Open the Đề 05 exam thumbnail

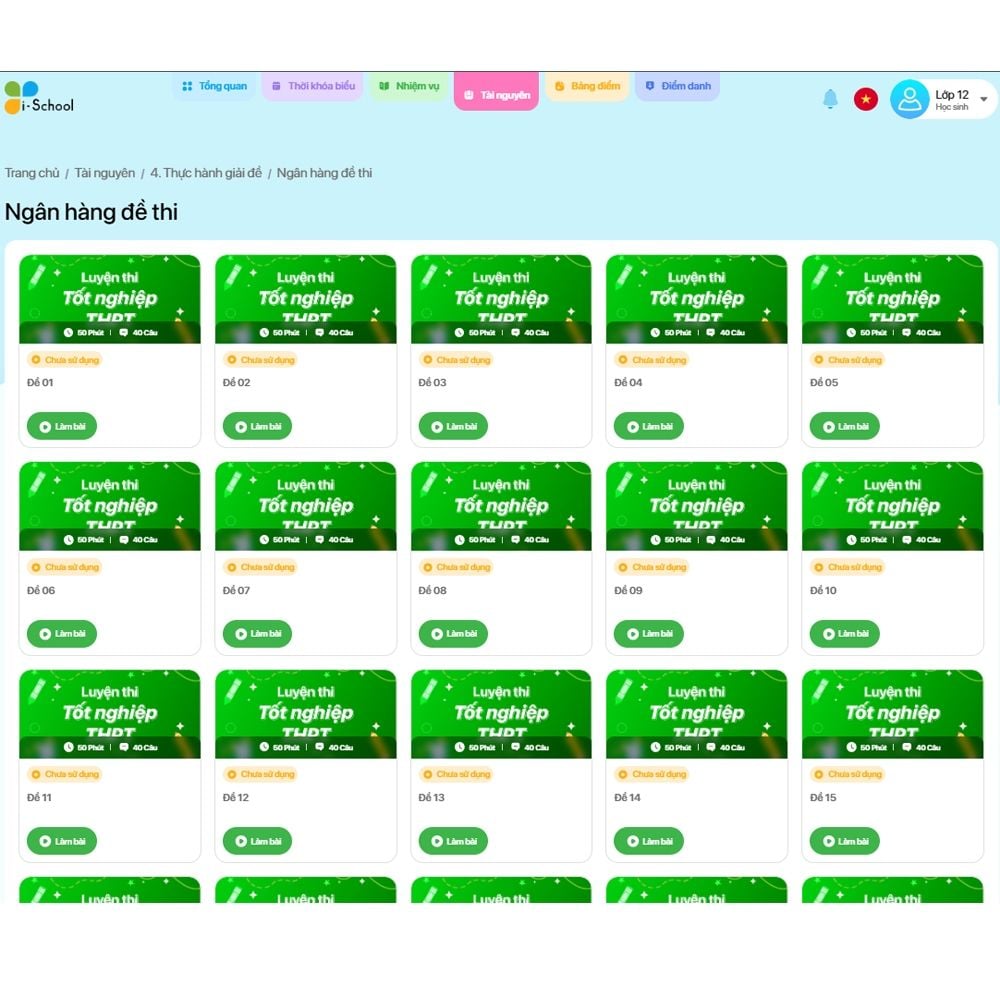click(893, 299)
